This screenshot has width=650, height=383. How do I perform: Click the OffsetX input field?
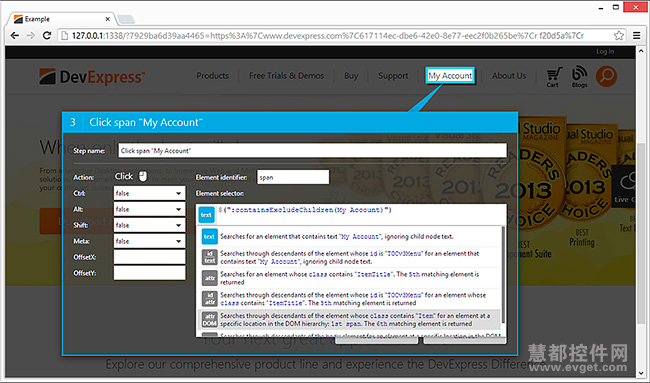[150, 257]
